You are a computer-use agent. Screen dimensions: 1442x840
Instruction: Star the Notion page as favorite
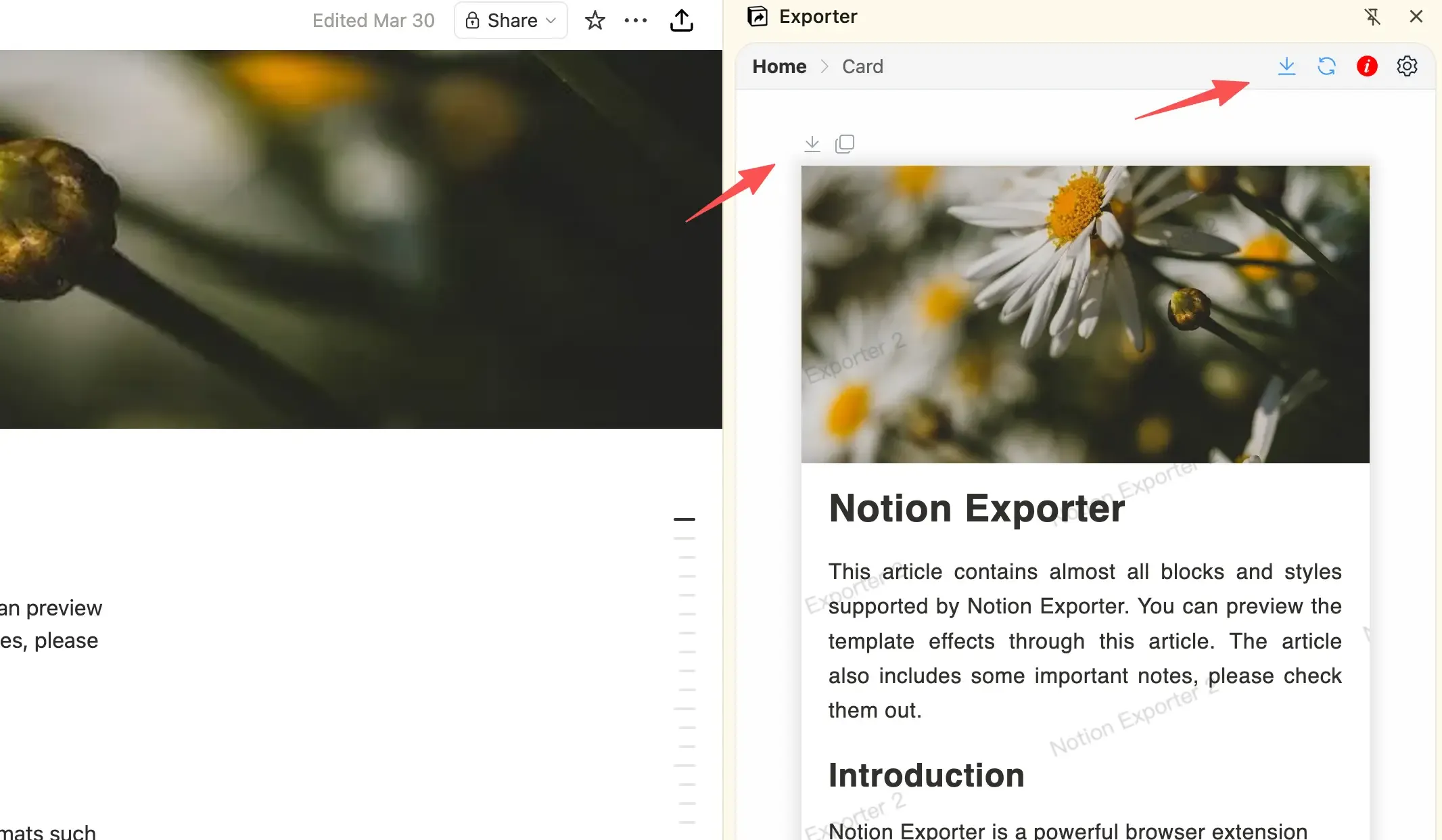pos(595,20)
